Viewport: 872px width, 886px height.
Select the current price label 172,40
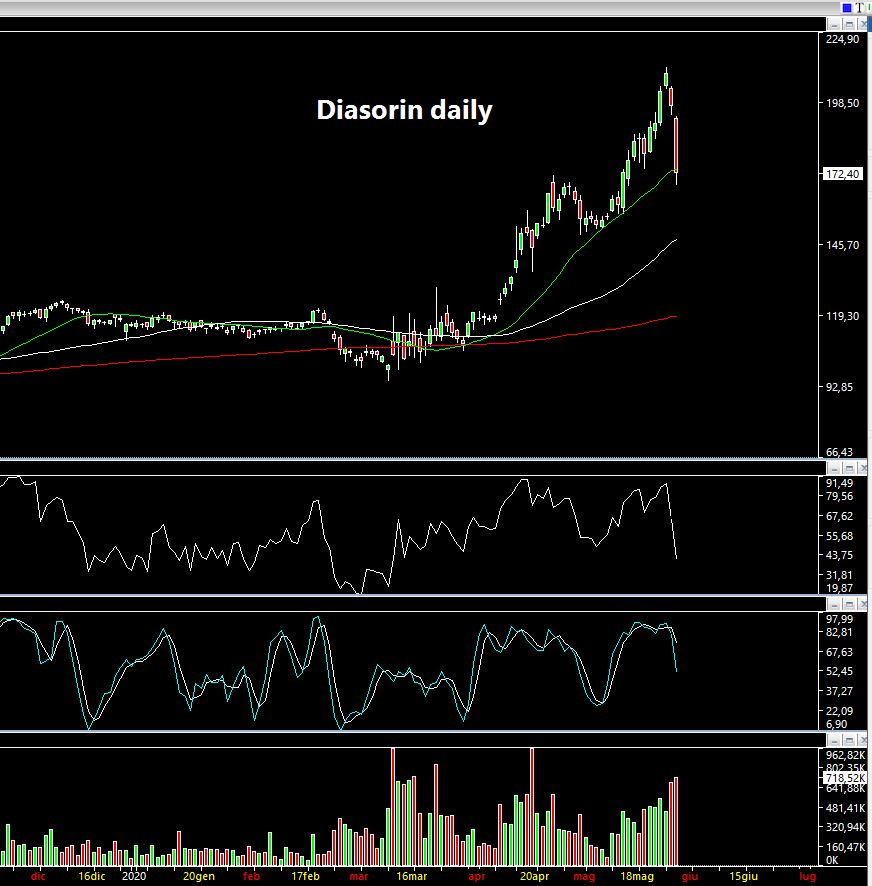(x=842, y=174)
